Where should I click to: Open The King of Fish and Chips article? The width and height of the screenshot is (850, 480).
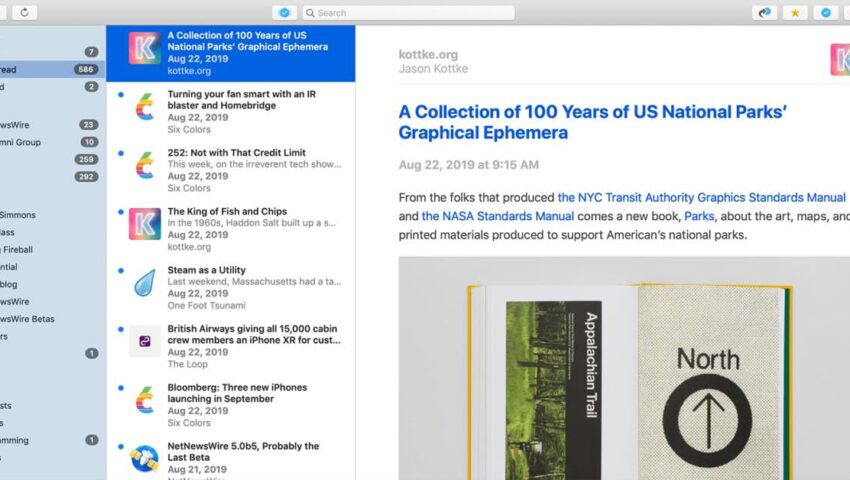[231, 228]
